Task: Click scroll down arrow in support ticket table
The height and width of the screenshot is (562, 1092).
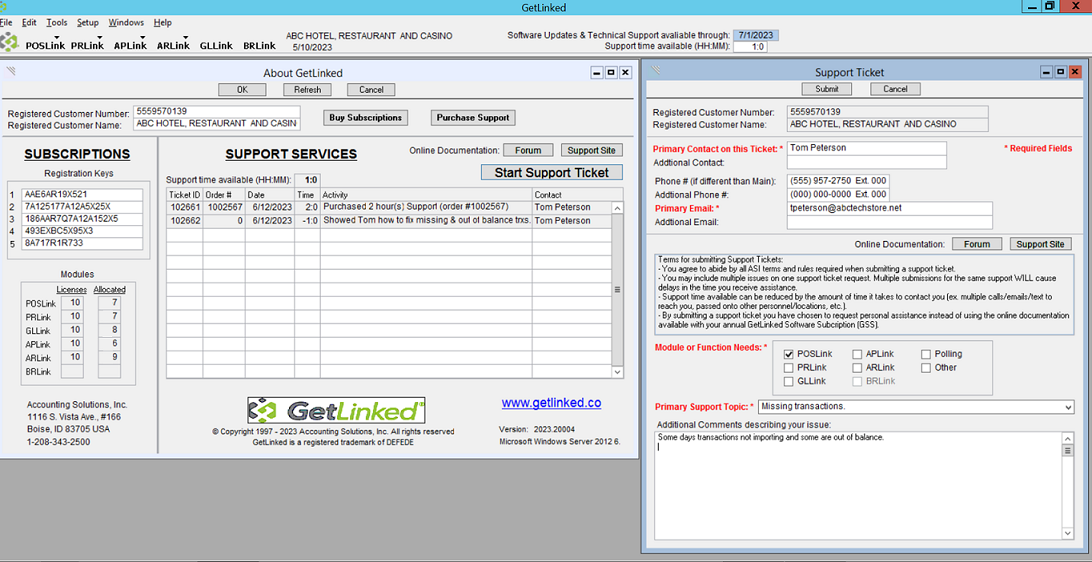Action: pos(617,373)
